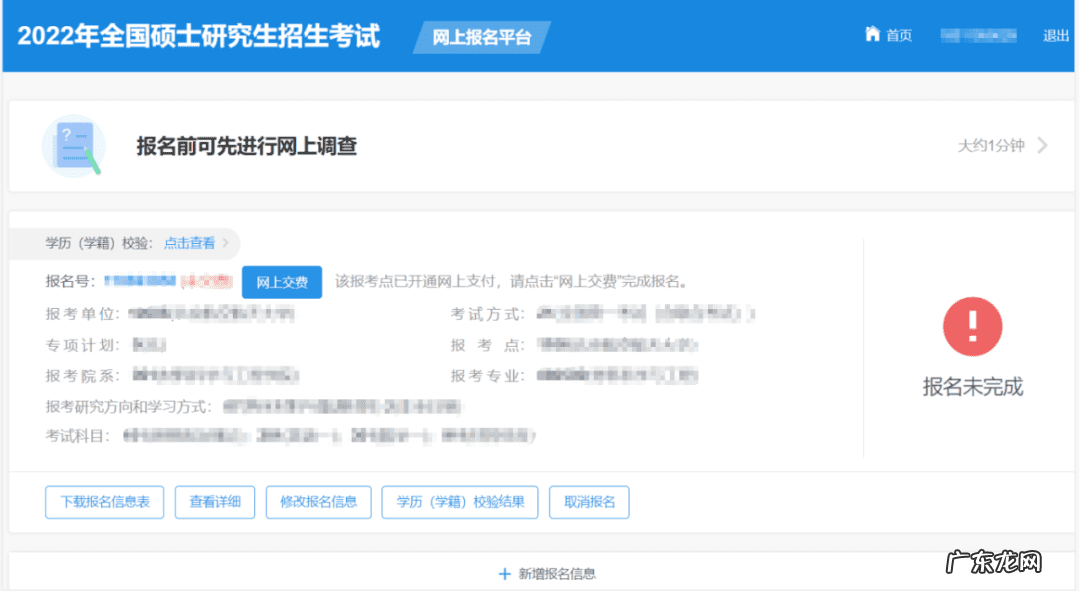Screen dimensions: 1080x591
Task: Expand the chevron after 点击查看
Action: (226, 243)
